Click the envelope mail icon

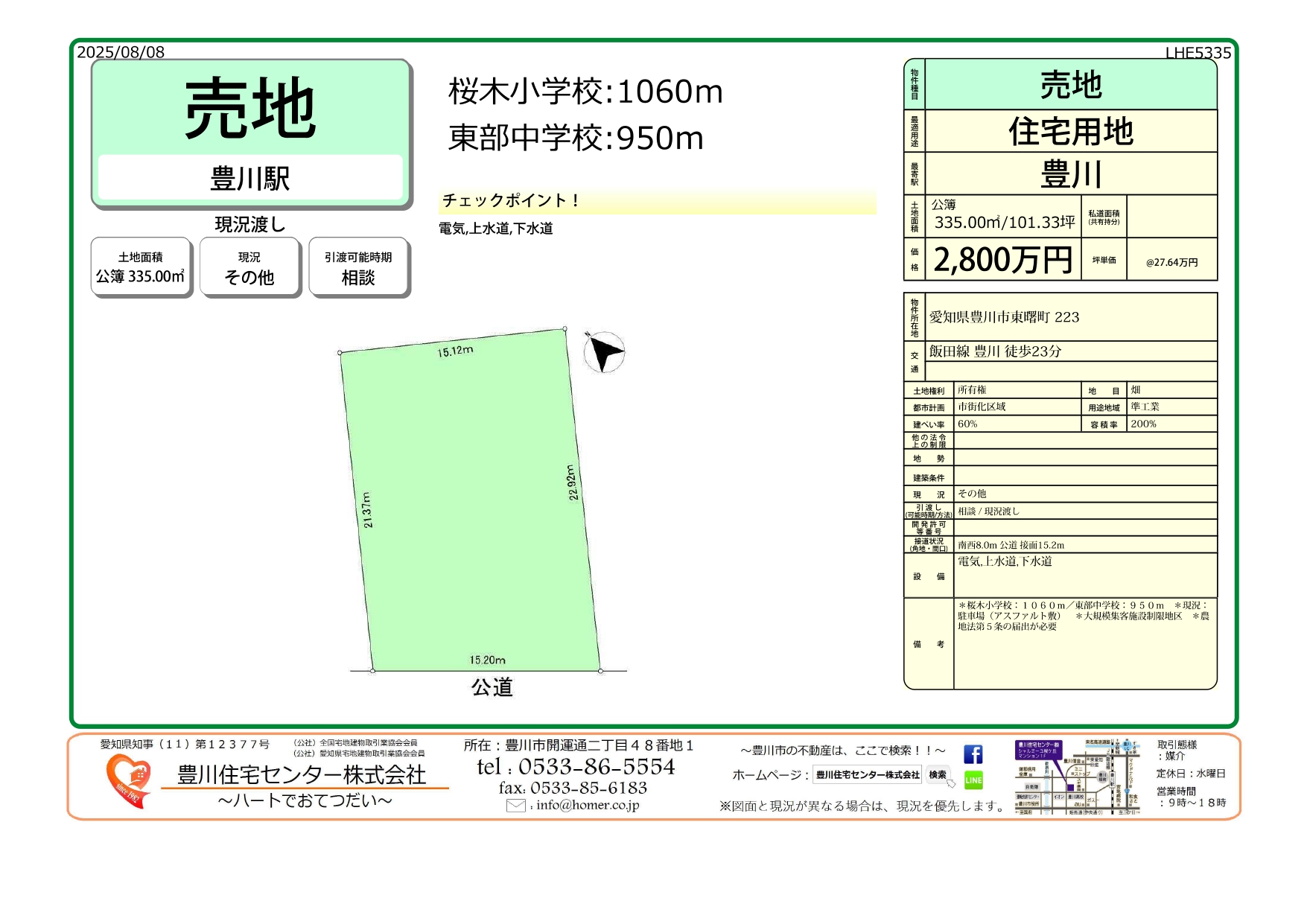[x=515, y=805]
